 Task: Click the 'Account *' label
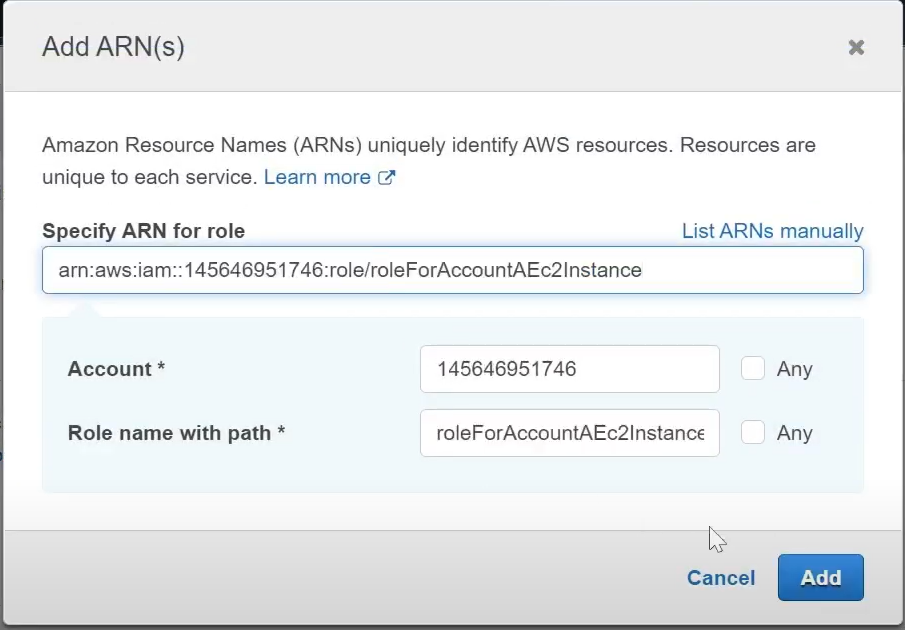[x=117, y=369]
